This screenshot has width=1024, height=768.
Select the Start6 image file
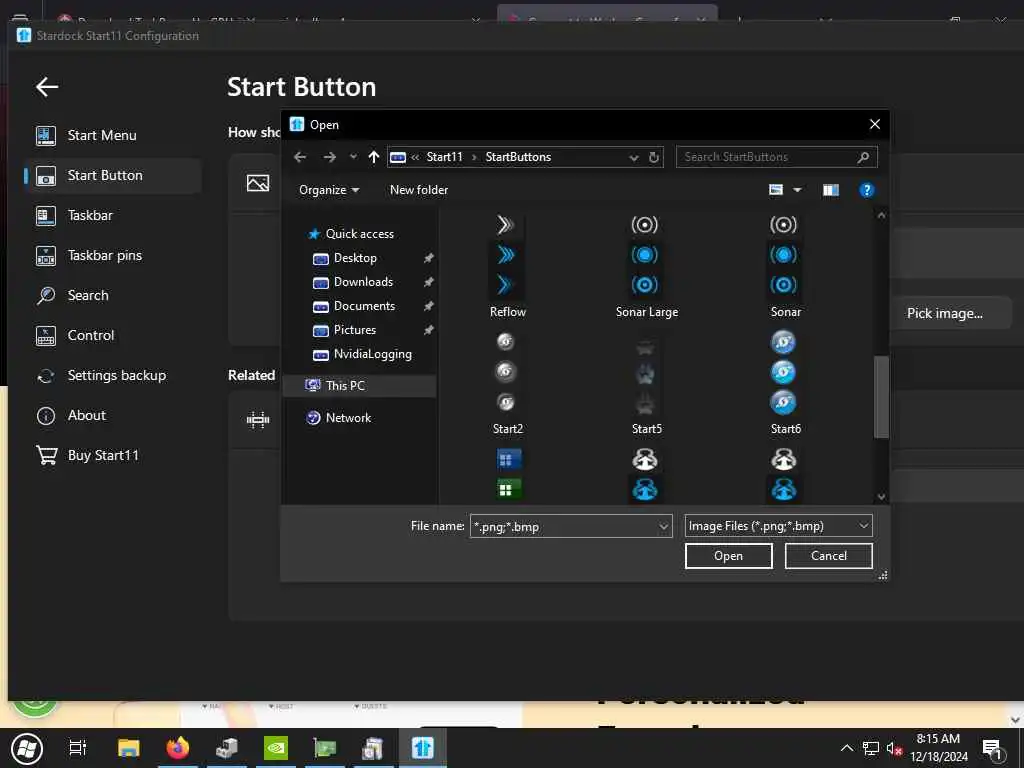tap(785, 382)
